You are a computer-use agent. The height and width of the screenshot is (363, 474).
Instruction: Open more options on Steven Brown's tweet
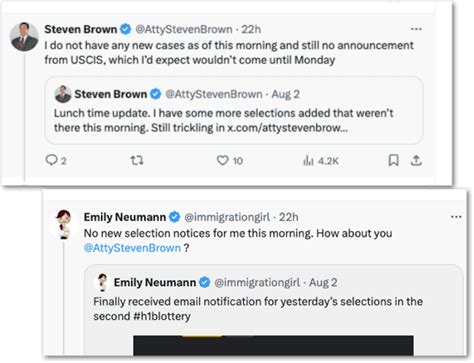(x=416, y=29)
